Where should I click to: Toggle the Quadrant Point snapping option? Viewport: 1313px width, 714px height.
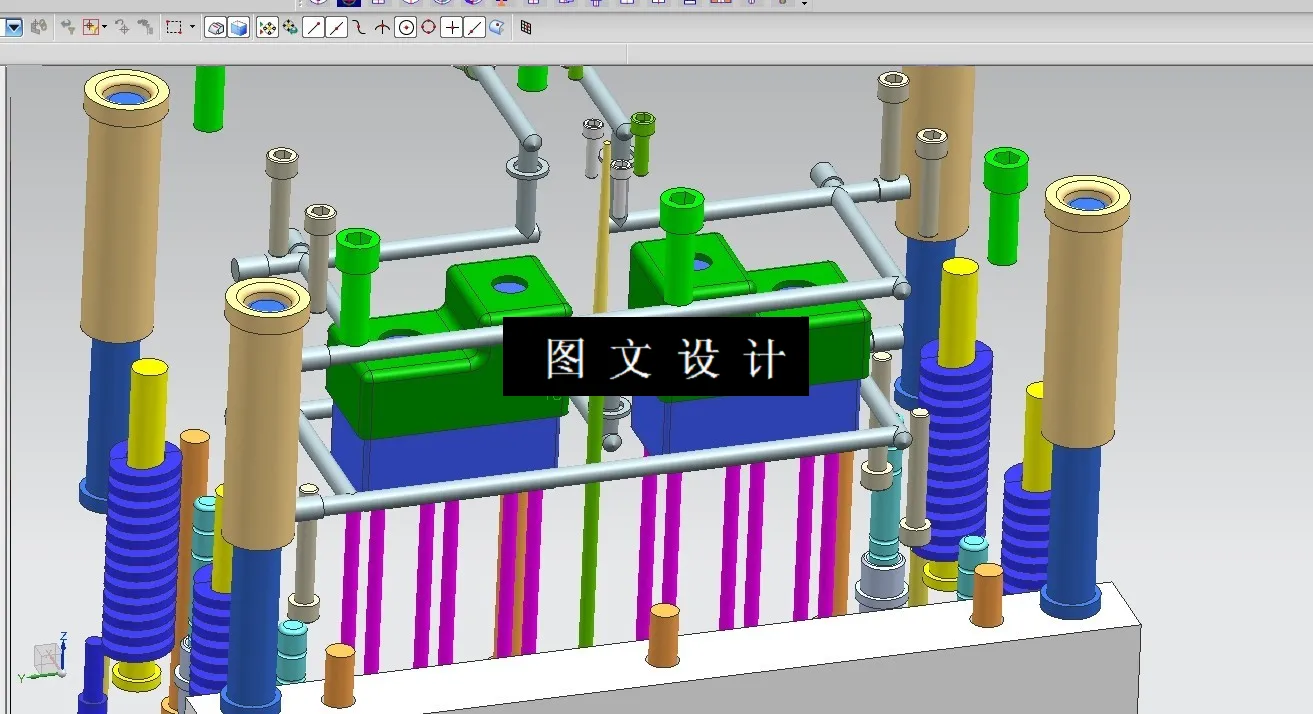(x=428, y=27)
